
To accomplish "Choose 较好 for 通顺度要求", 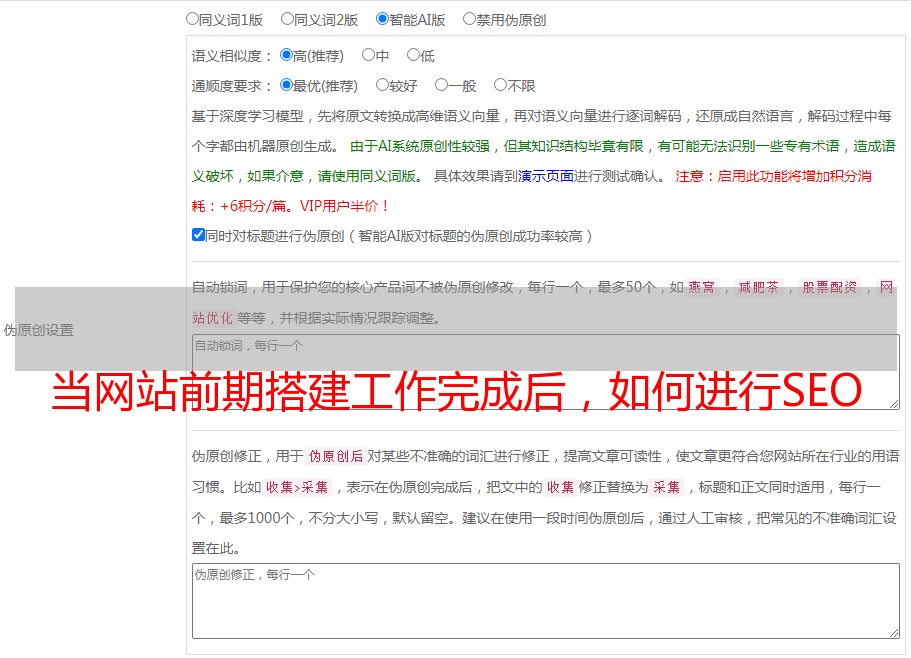I will click(383, 86).
